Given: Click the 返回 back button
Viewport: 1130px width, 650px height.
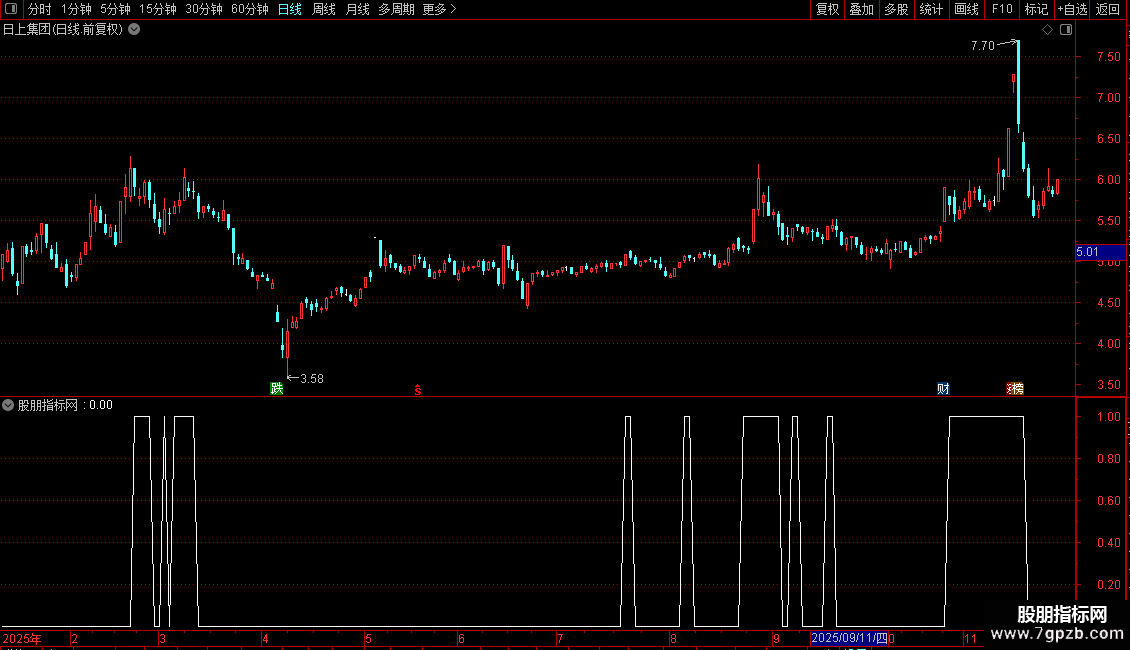Looking at the screenshot, I should pyautogui.click(x=1108, y=9).
